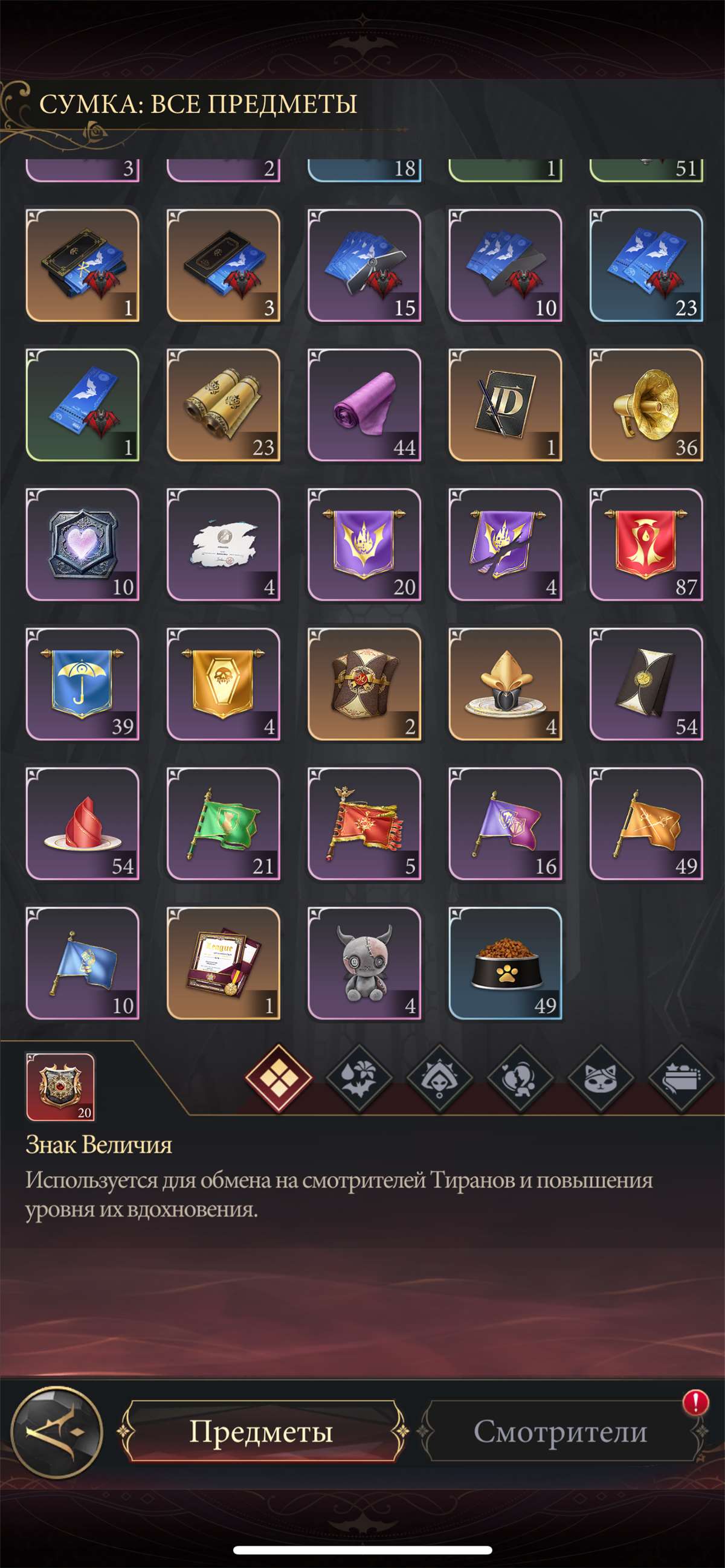This screenshot has height=1568, width=725.
Task: Tap the torn purple banner item
Action: (505, 545)
